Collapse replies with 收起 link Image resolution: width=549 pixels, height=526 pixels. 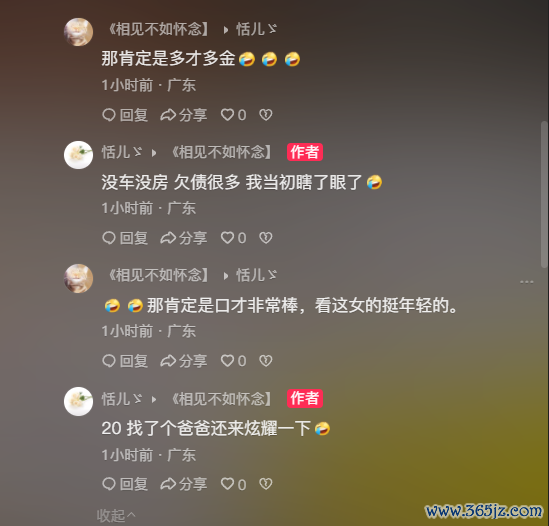(x=116, y=515)
